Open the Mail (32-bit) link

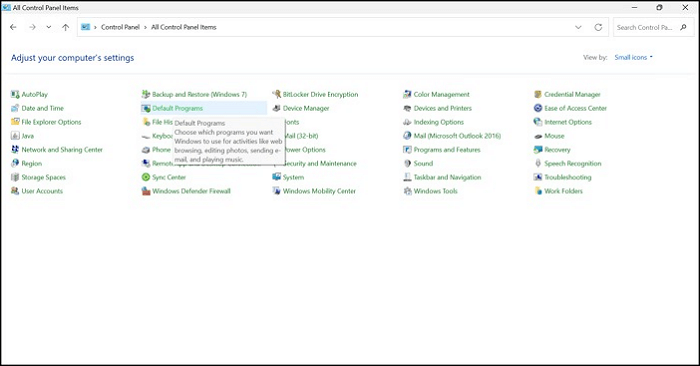[x=302, y=136]
